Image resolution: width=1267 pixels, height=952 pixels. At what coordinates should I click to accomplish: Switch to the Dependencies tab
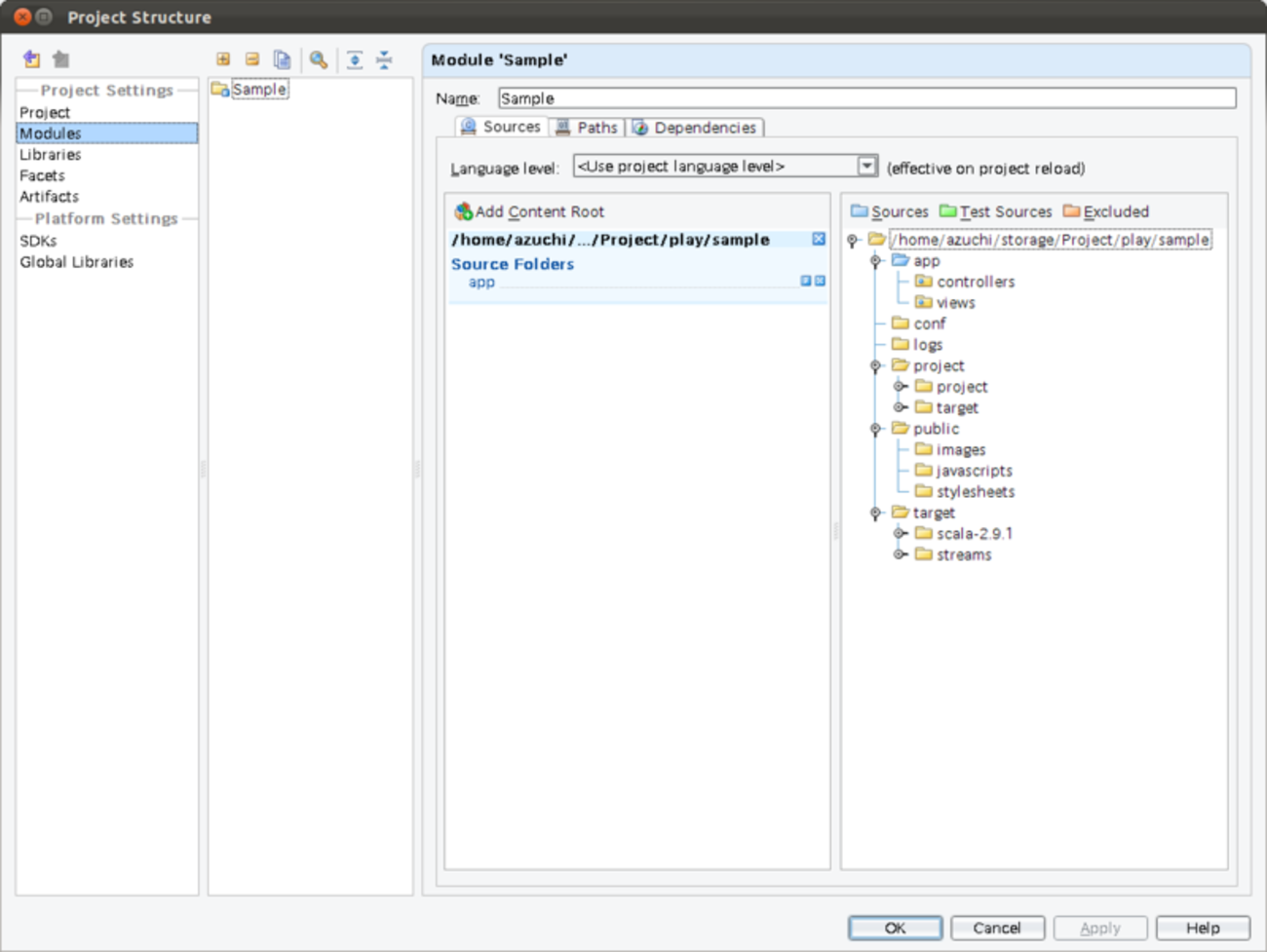[x=696, y=128]
